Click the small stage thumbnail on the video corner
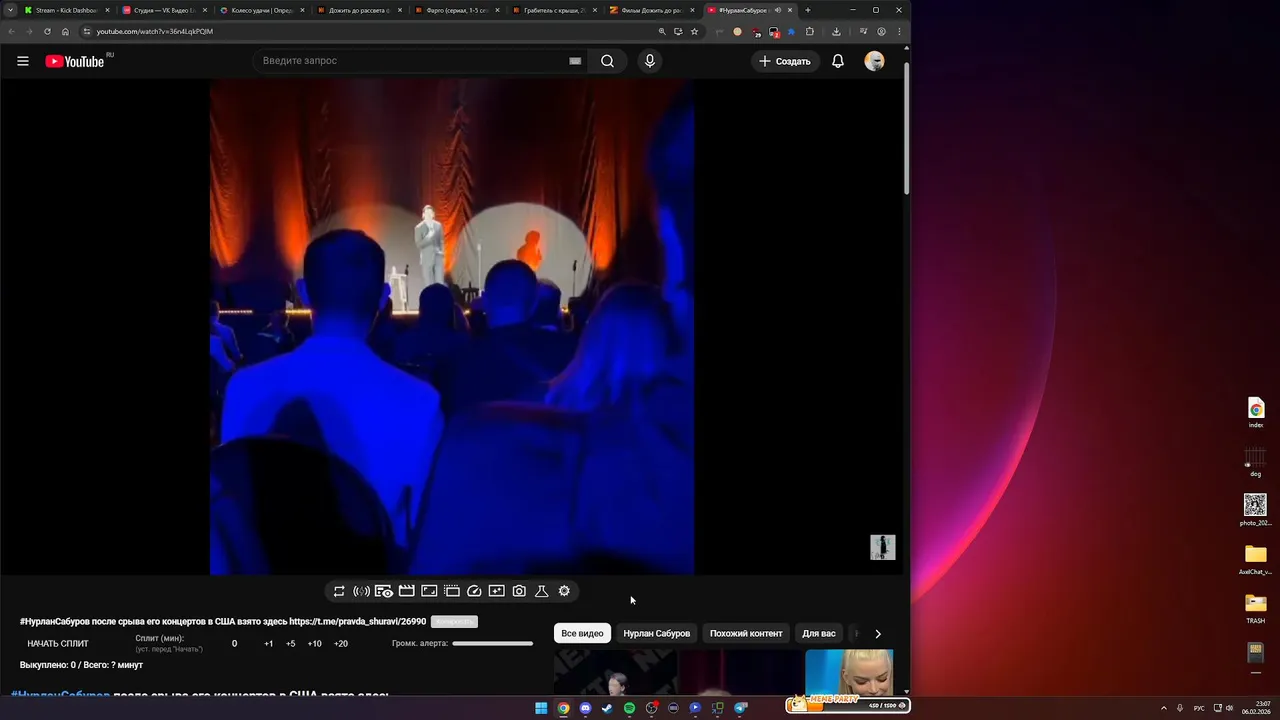This screenshot has width=1280, height=720. (x=883, y=547)
